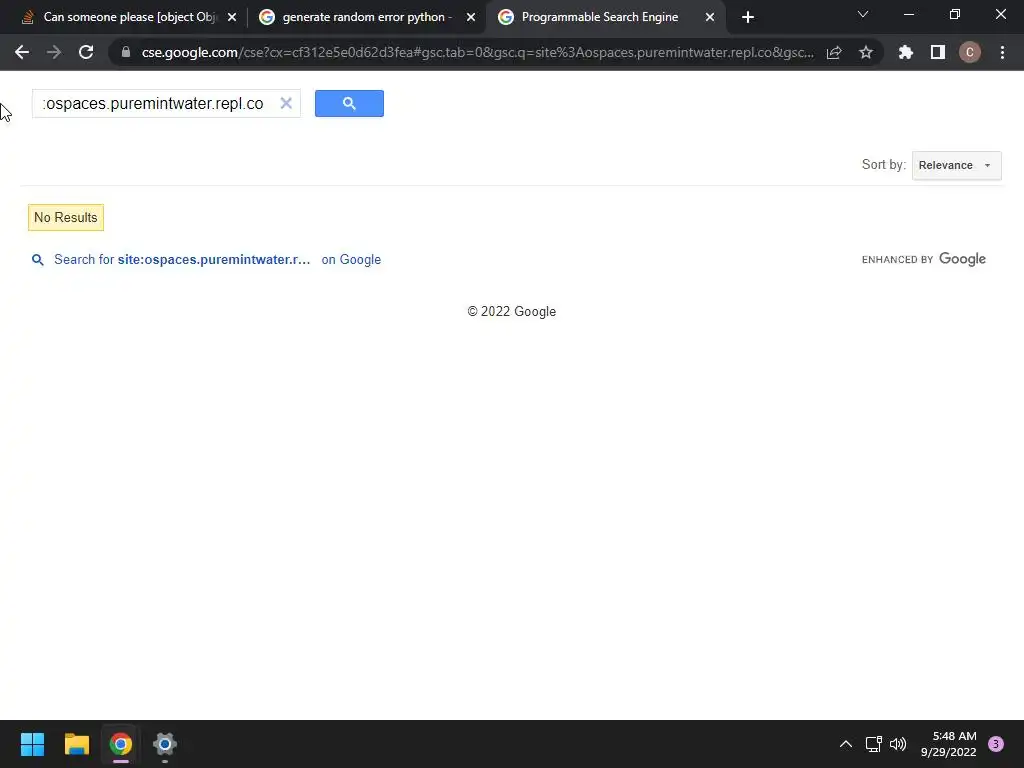Share this page using the share icon
Viewport: 1024px width, 768px height.
pyautogui.click(x=834, y=52)
